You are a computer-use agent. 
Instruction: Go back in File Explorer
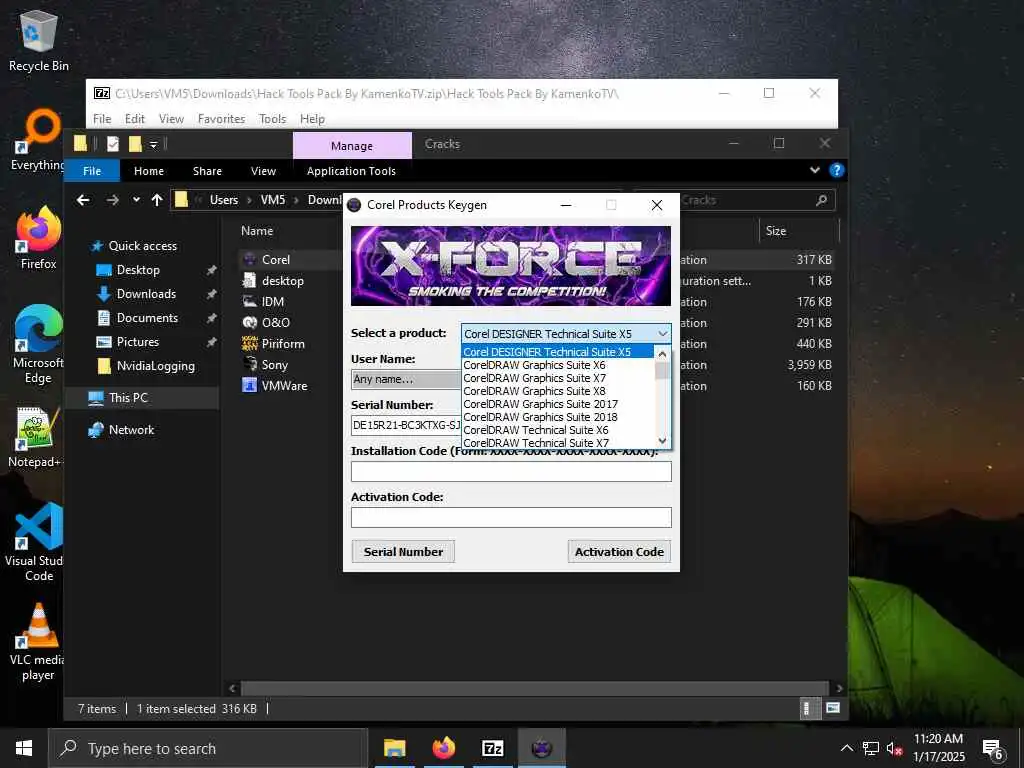[x=83, y=200]
